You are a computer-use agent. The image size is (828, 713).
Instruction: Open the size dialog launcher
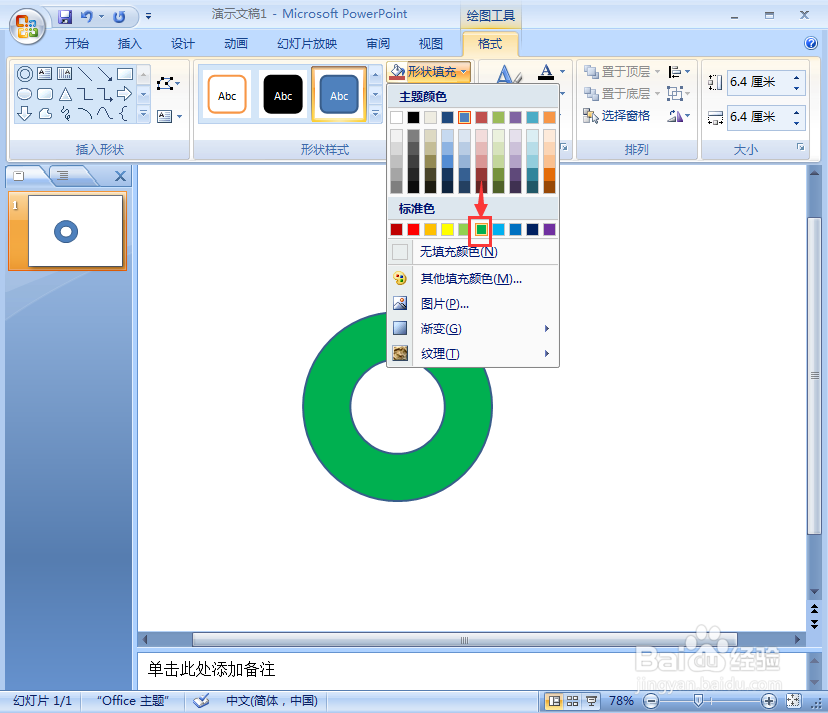pyautogui.click(x=801, y=147)
